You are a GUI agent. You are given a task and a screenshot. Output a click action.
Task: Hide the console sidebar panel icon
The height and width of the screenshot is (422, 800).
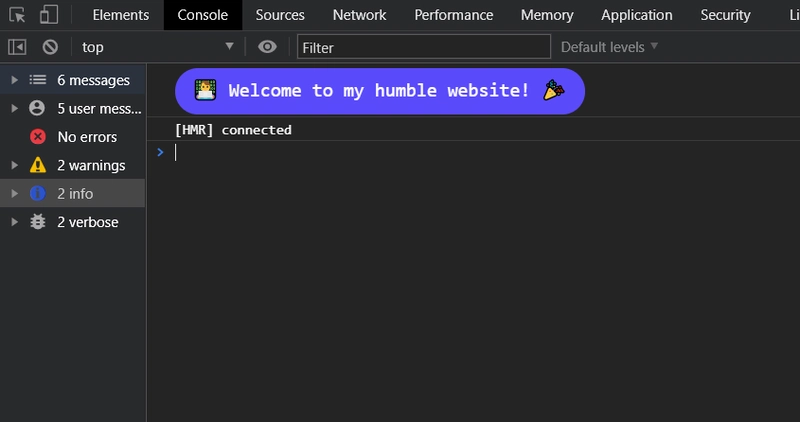pyautogui.click(x=17, y=47)
